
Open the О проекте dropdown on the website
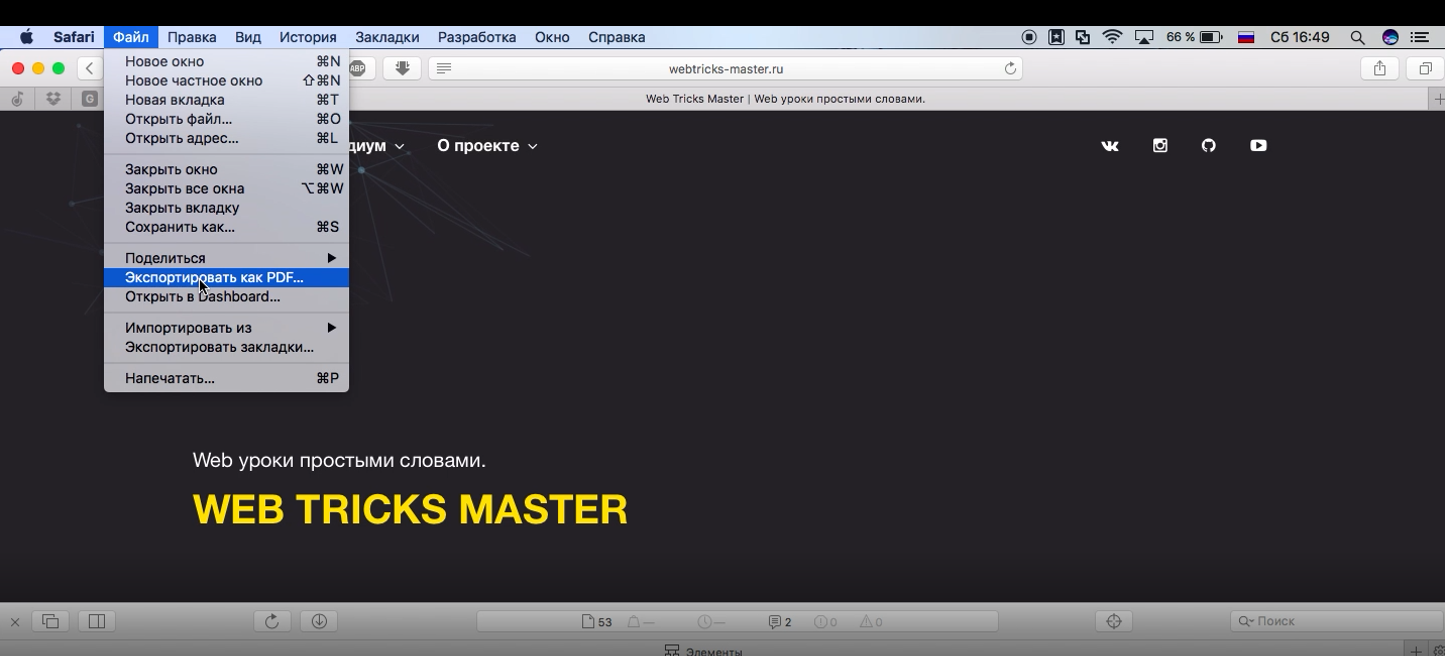click(487, 146)
